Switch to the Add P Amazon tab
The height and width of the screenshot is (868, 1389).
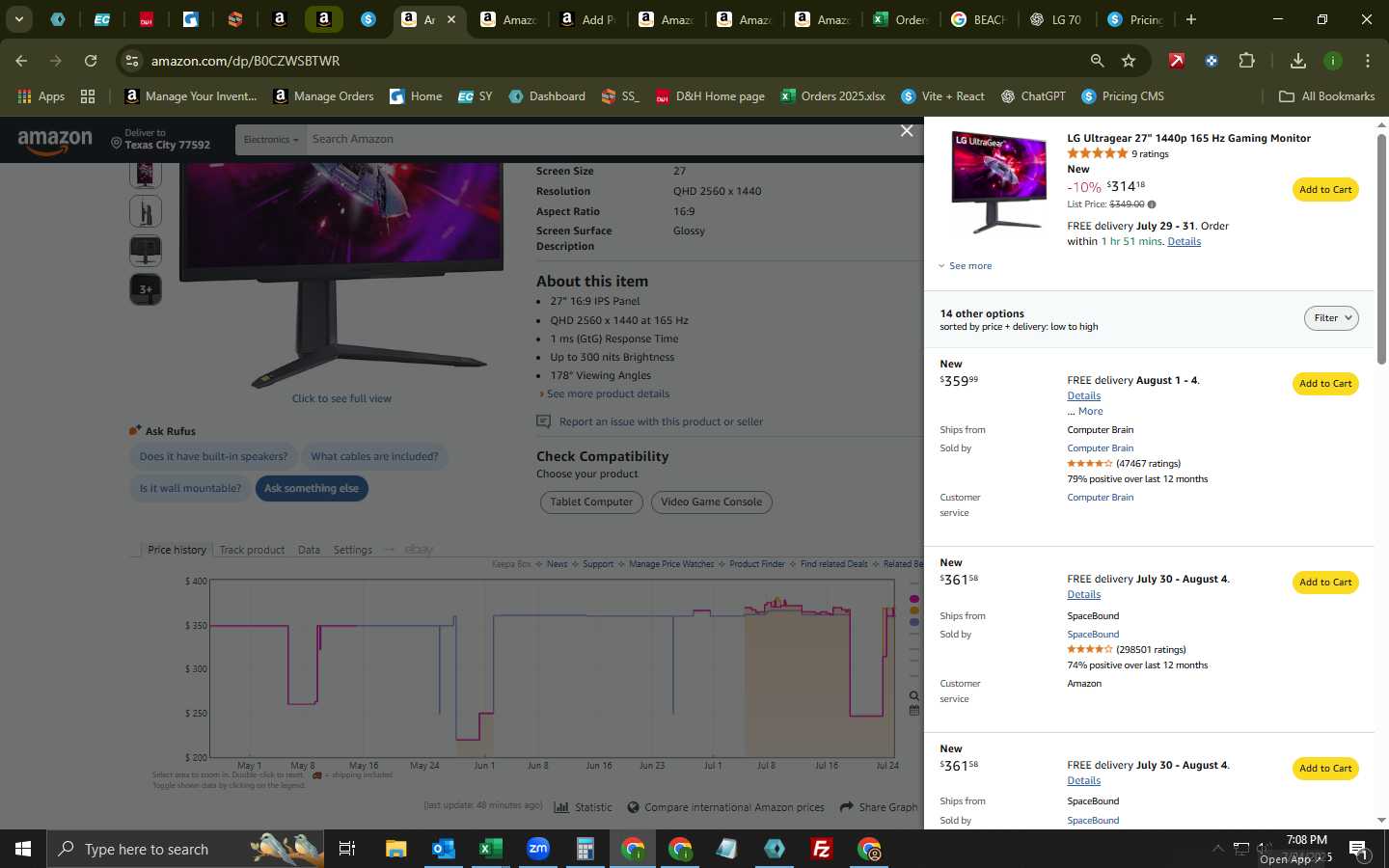(588, 19)
